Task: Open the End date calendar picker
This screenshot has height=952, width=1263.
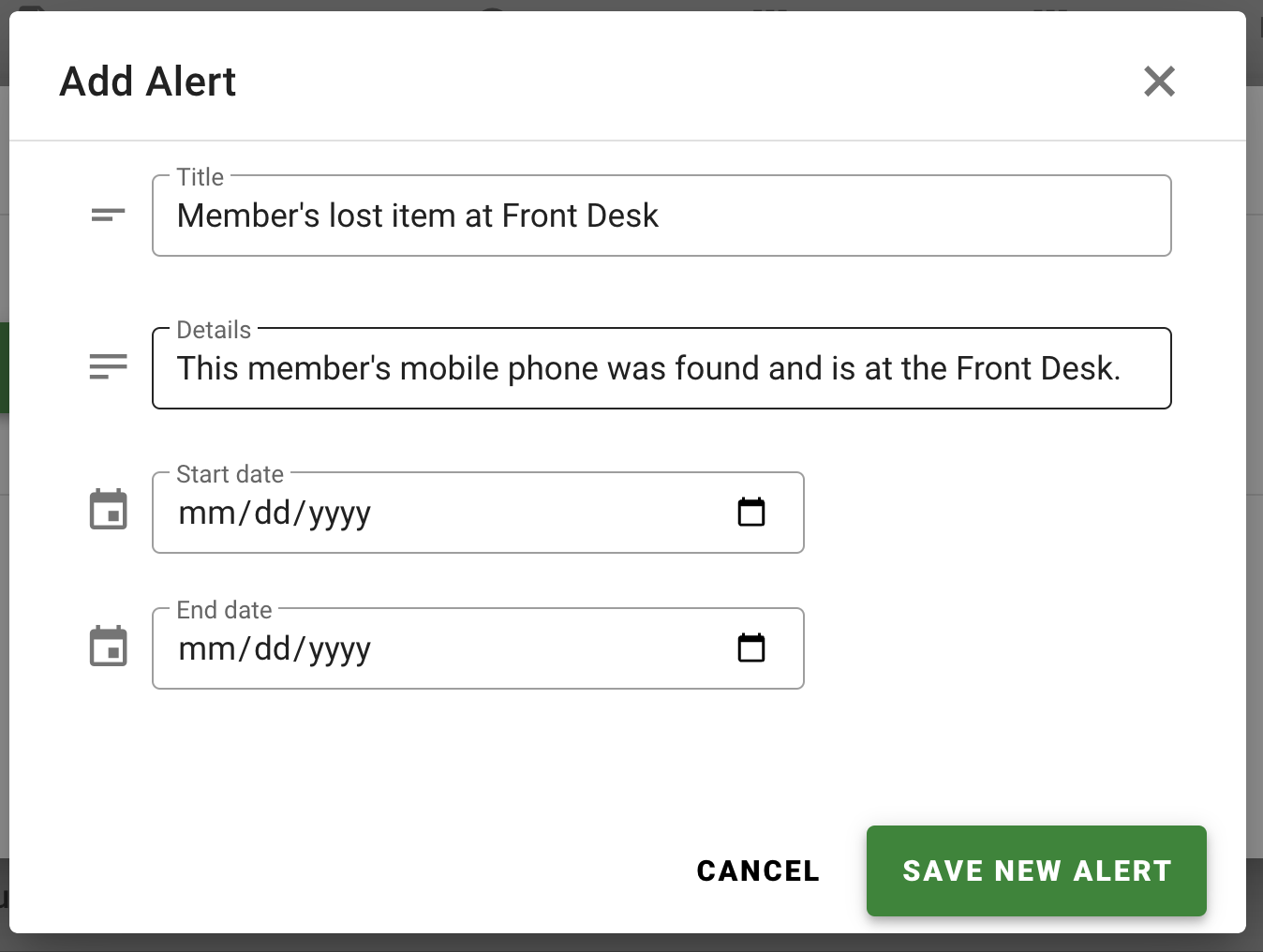Action: [x=751, y=647]
